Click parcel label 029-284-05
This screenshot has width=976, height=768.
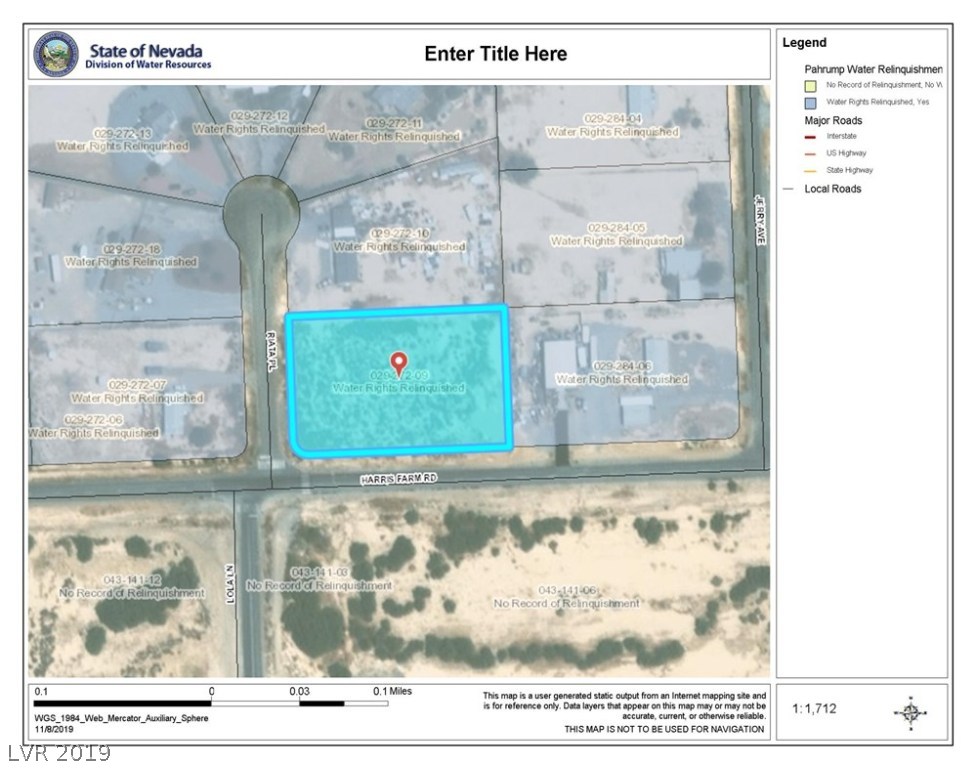pos(616,228)
